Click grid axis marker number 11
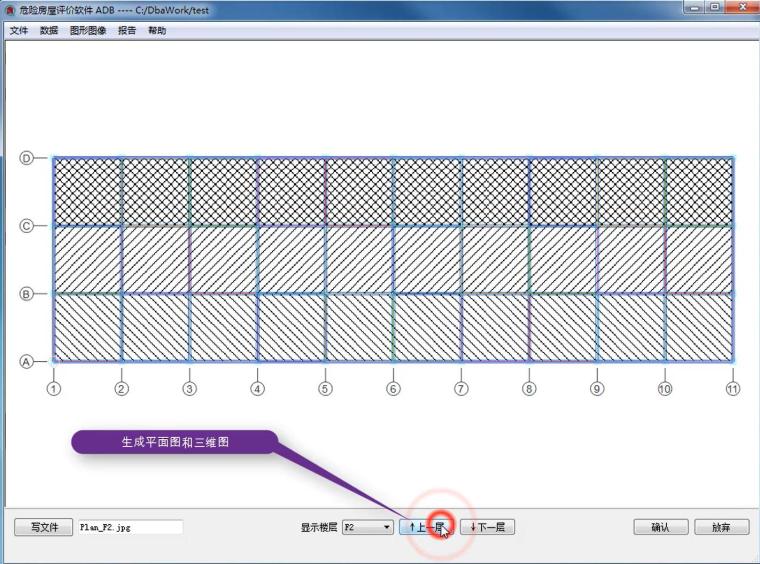 (732, 389)
